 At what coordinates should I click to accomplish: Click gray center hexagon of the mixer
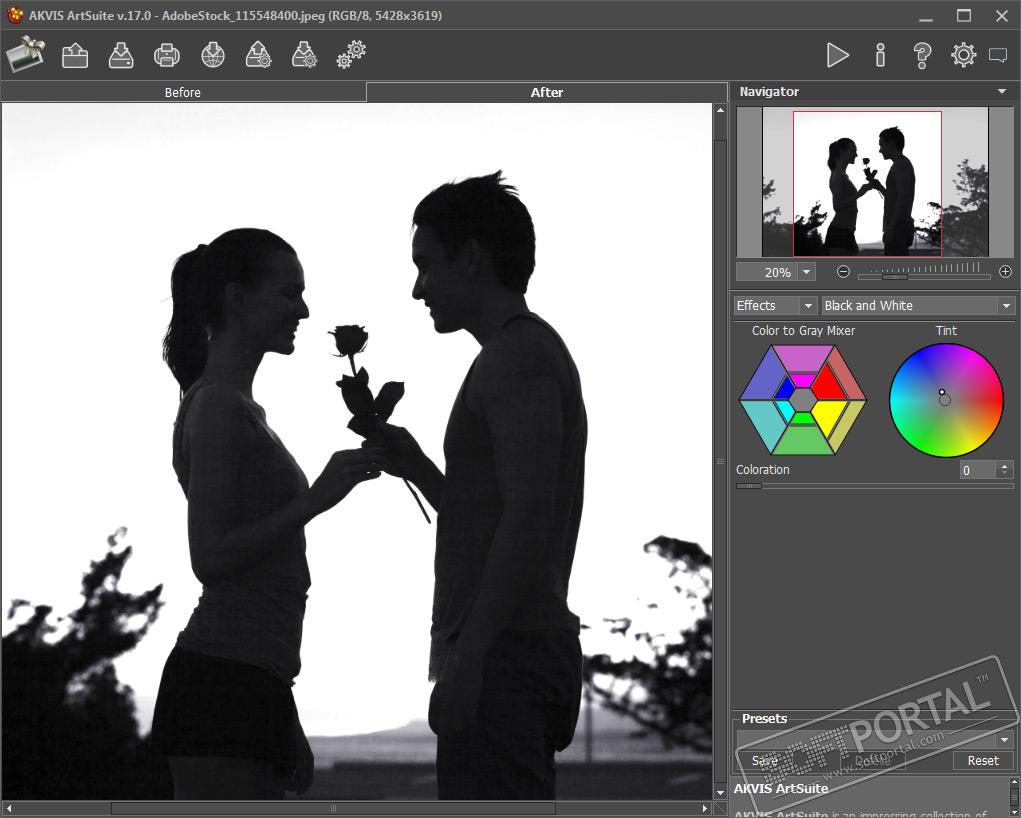point(804,399)
